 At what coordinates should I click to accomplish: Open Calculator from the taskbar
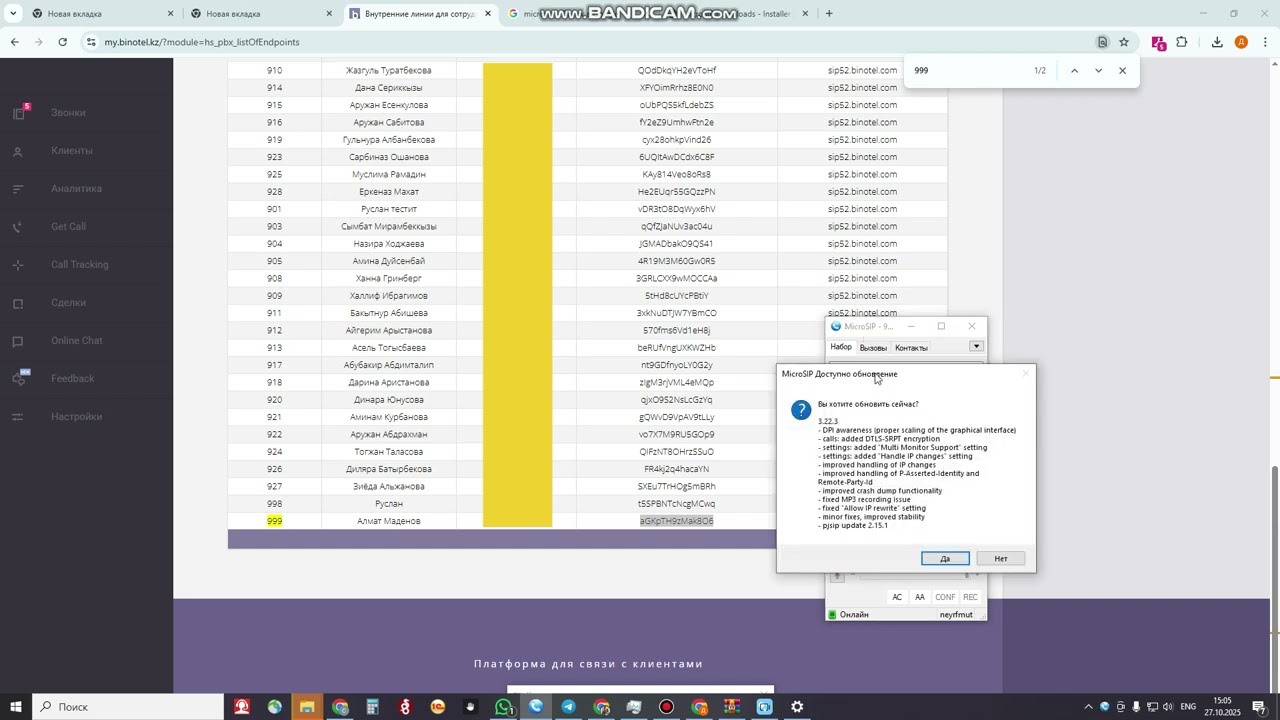372,707
